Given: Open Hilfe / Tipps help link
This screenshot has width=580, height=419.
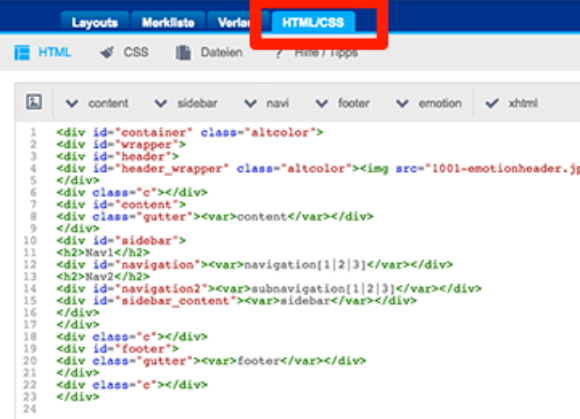Looking at the screenshot, I should [326, 53].
